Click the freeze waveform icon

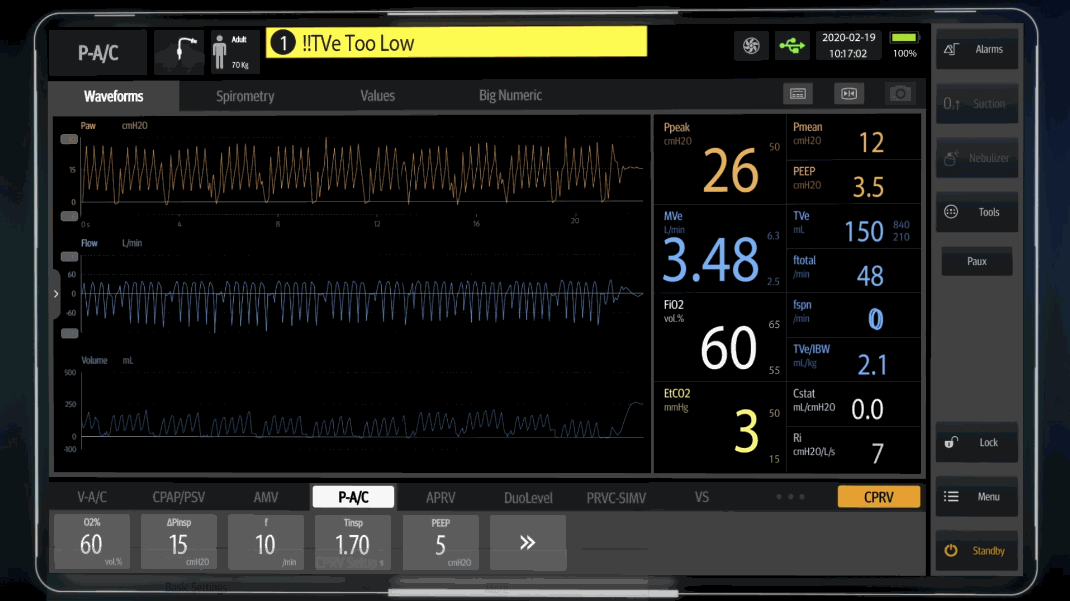[x=849, y=93]
